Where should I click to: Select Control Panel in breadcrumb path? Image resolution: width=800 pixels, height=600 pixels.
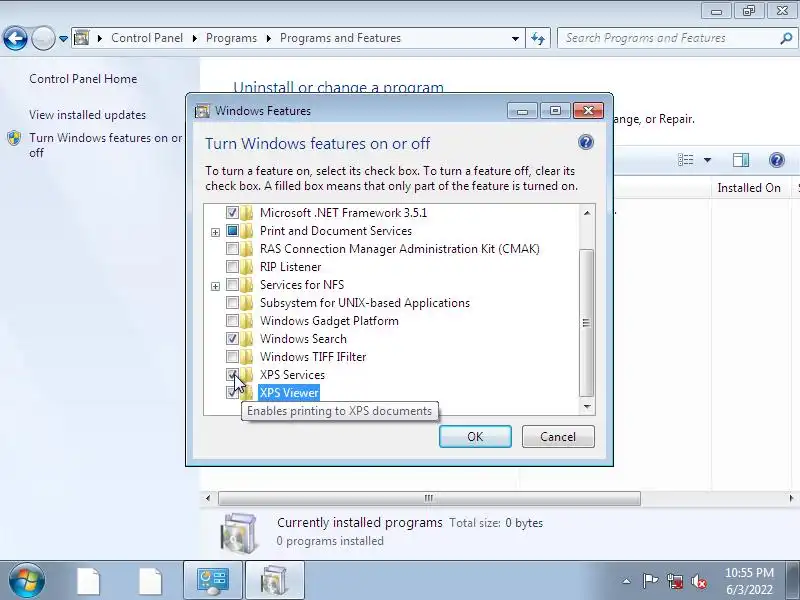[x=146, y=38]
